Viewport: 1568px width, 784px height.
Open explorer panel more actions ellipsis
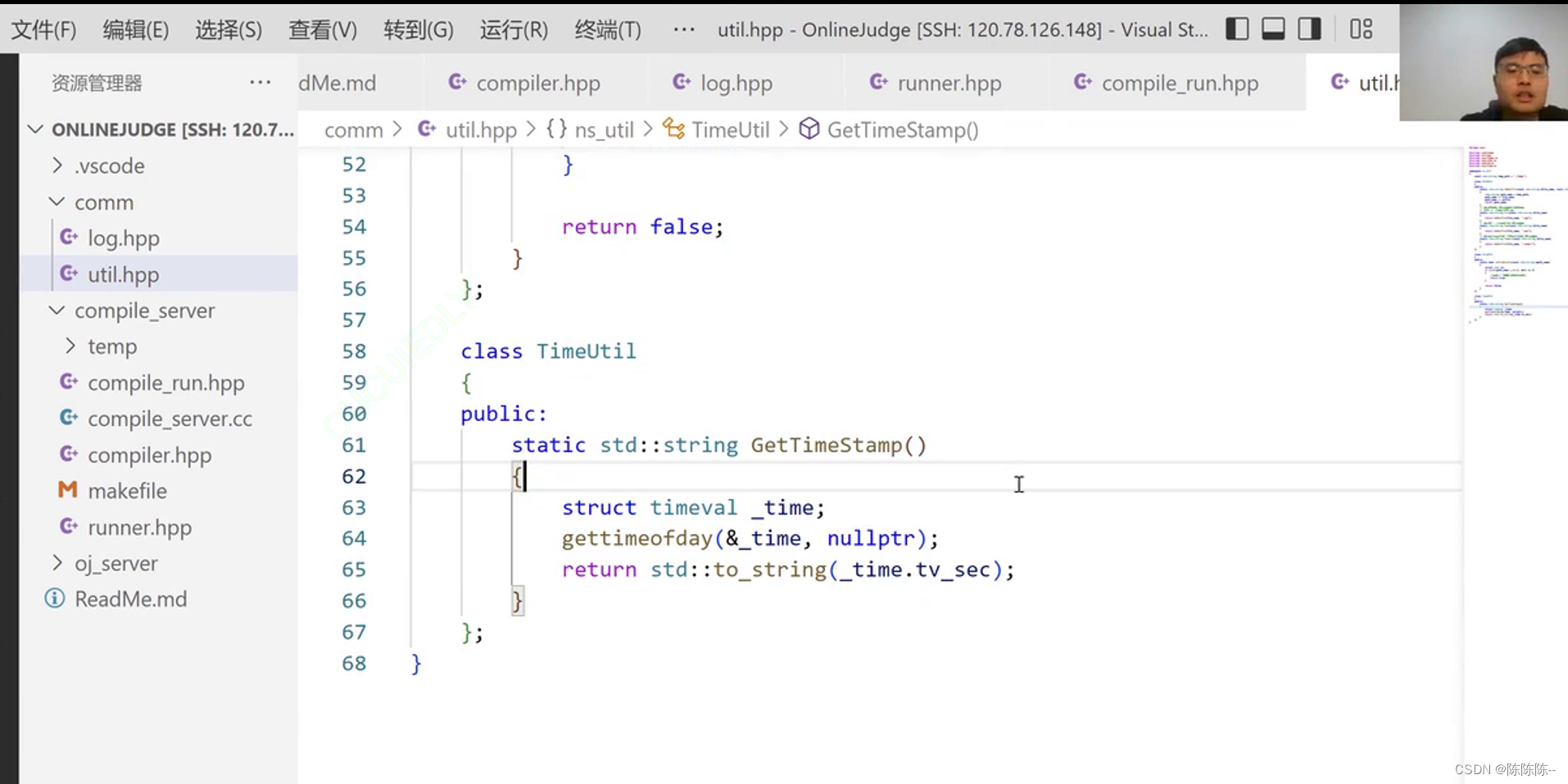[x=261, y=82]
